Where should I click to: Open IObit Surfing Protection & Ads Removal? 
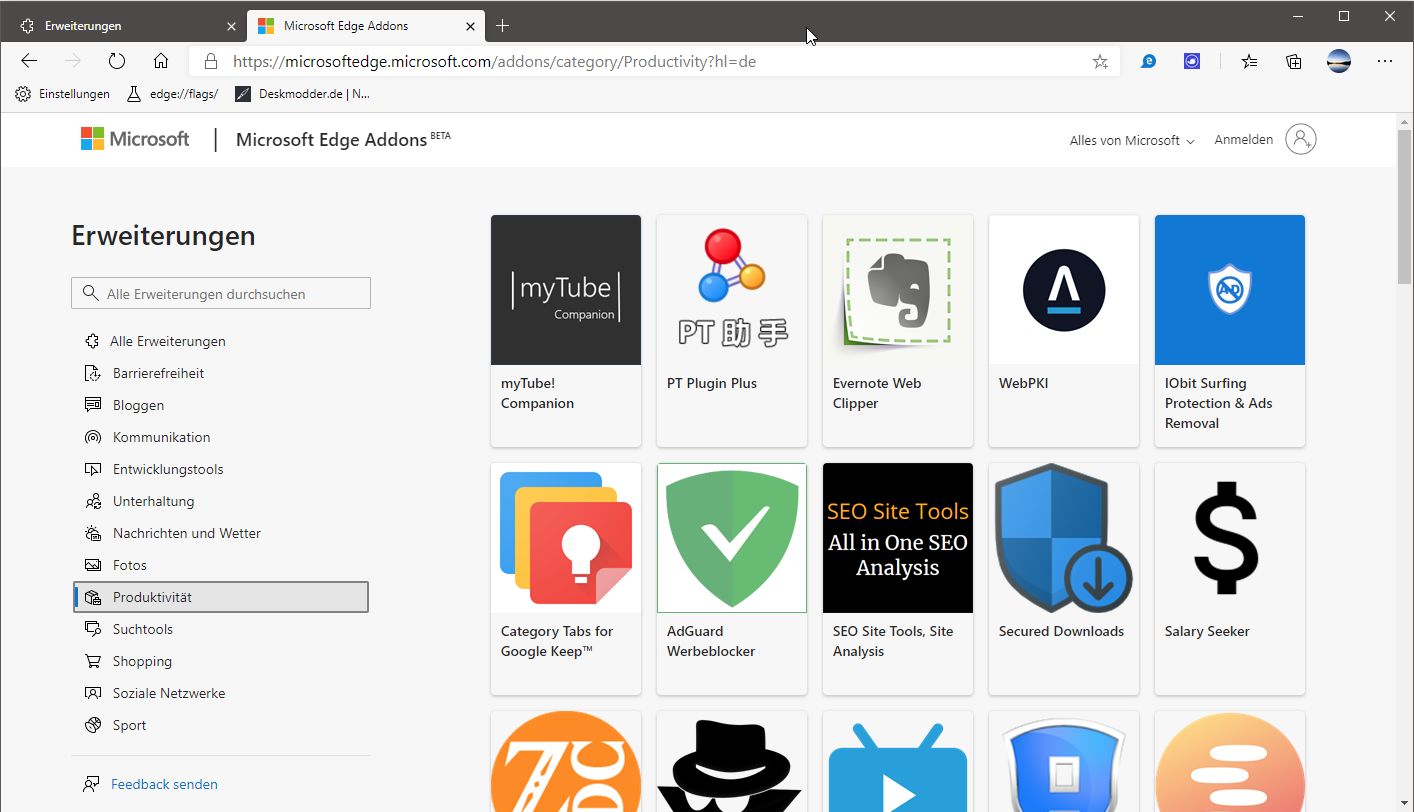click(1230, 331)
